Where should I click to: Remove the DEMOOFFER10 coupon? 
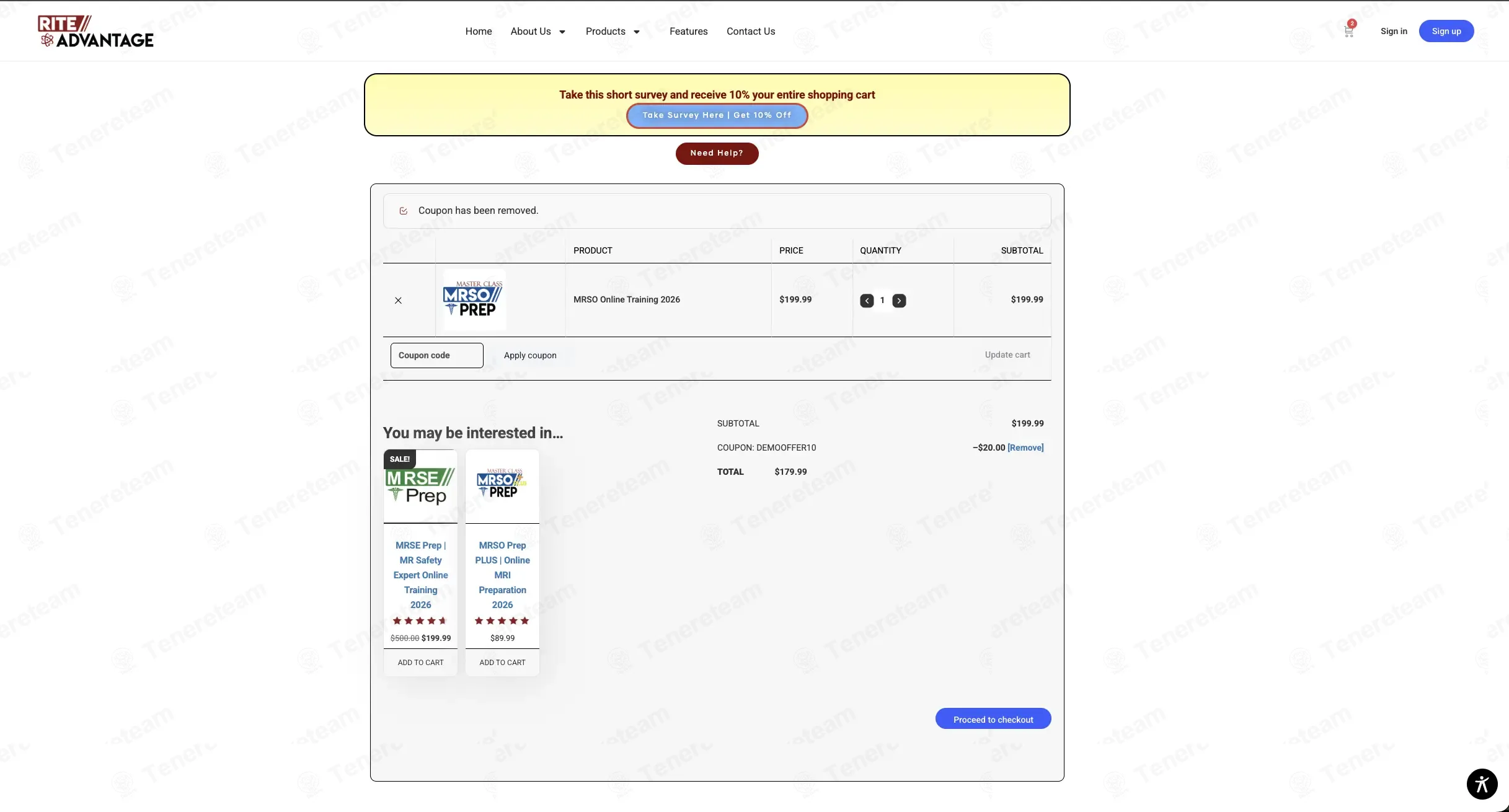click(x=1025, y=448)
